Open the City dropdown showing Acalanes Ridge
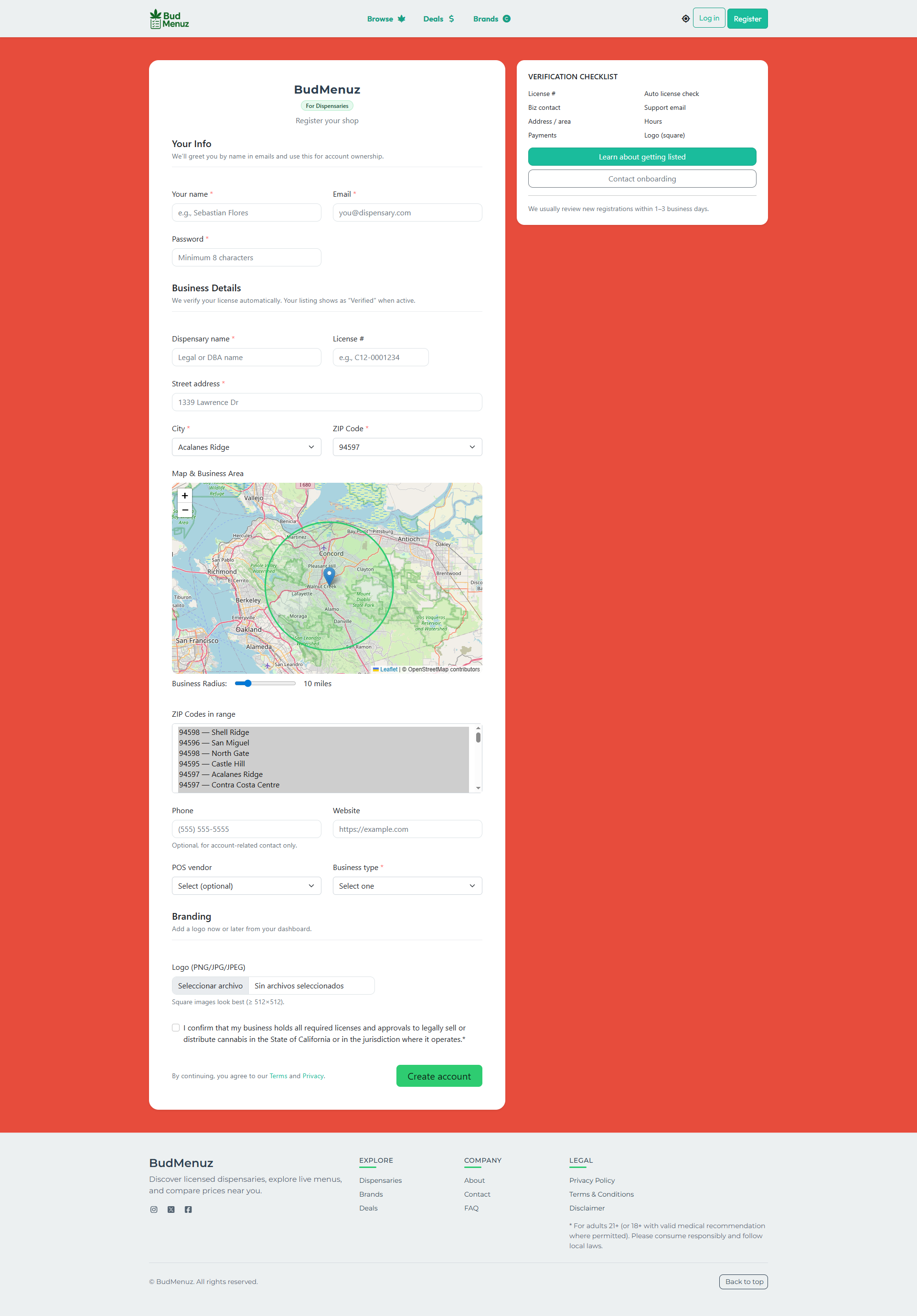Image resolution: width=917 pixels, height=1316 pixels. click(246, 447)
